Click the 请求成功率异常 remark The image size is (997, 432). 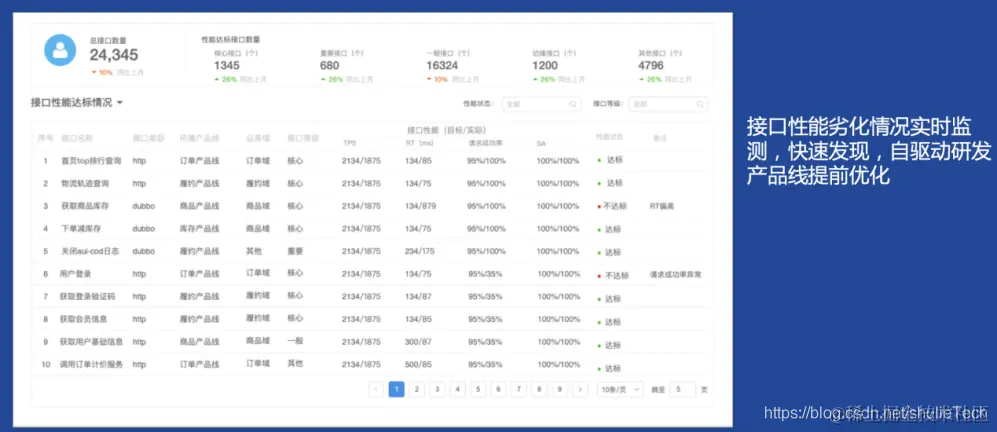coord(676,275)
